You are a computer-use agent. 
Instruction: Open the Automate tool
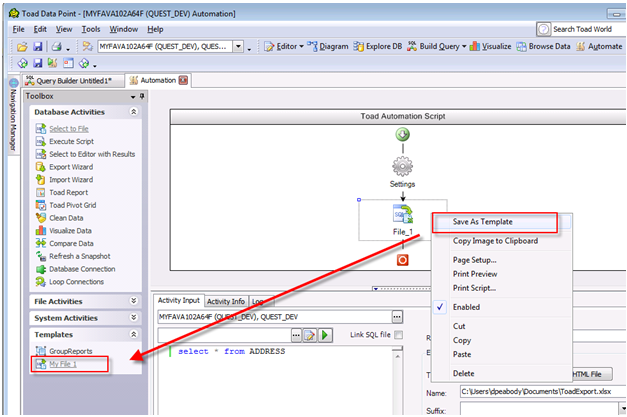599,46
